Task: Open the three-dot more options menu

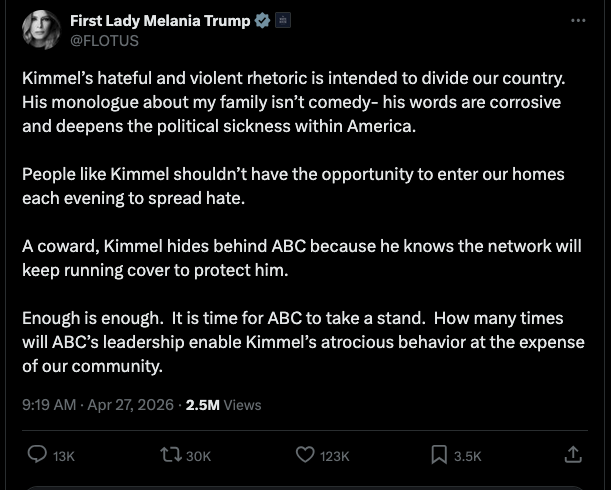Action: coord(578,21)
